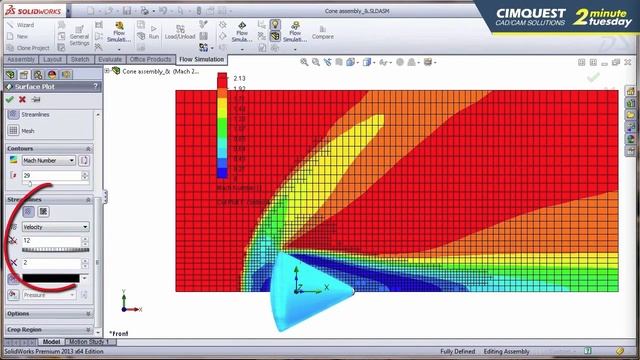Expand the Options section
Image resolution: width=640 pixels, height=360 pixels.
coord(49,313)
